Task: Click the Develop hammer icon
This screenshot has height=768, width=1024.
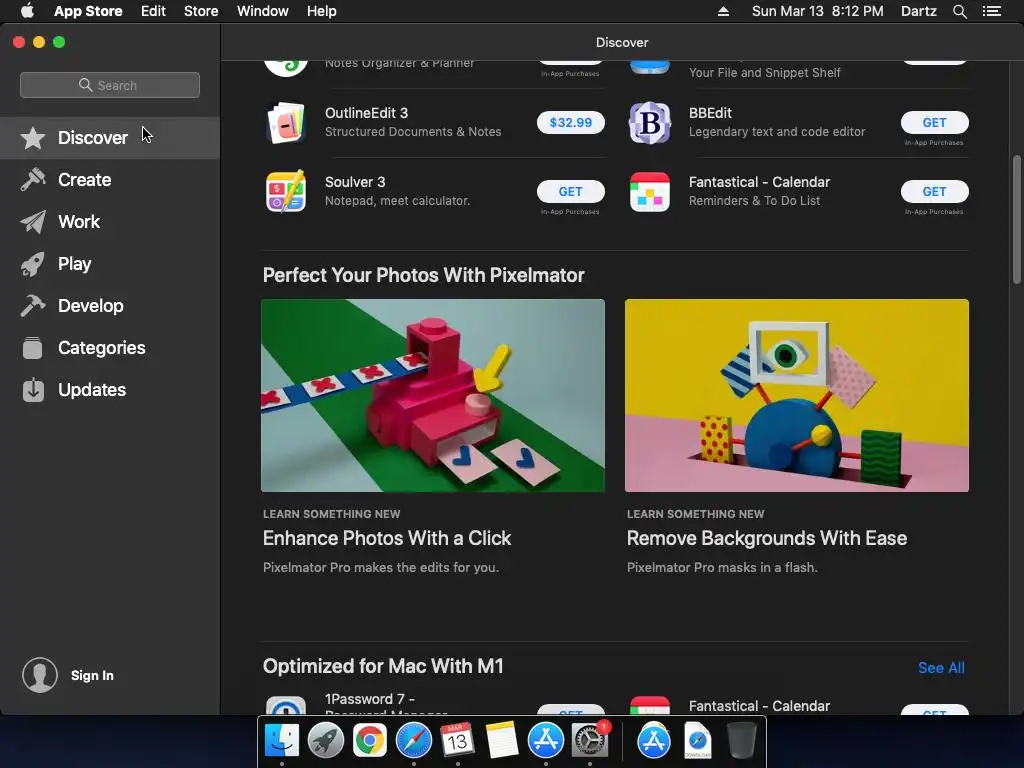Action: coord(33,306)
